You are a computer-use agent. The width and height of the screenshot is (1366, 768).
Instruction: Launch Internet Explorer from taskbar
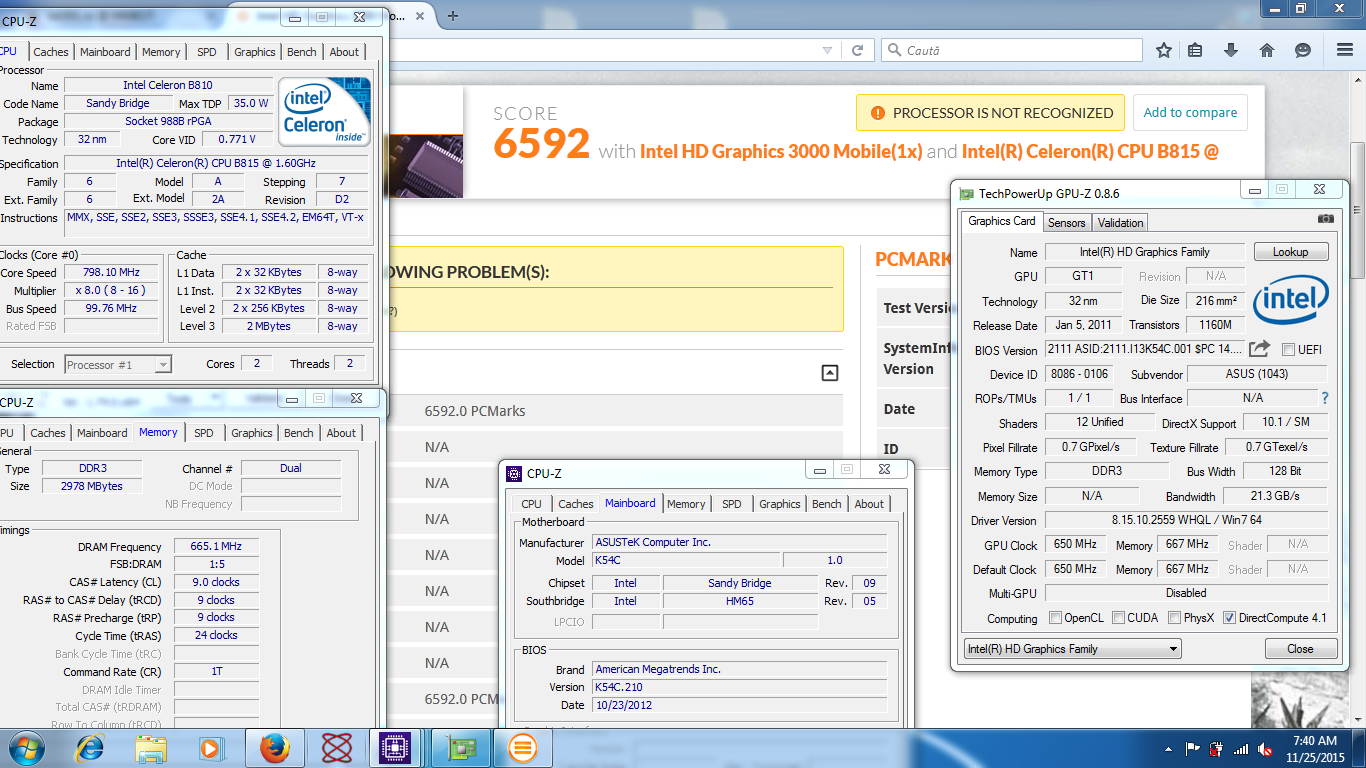click(90, 748)
